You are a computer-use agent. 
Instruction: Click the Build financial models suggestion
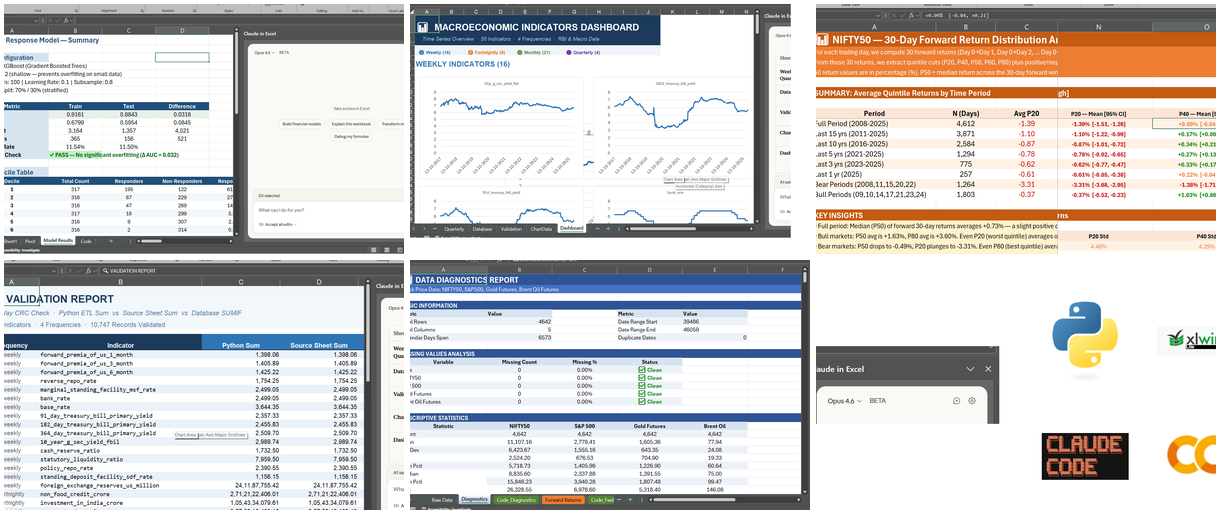coord(301,123)
